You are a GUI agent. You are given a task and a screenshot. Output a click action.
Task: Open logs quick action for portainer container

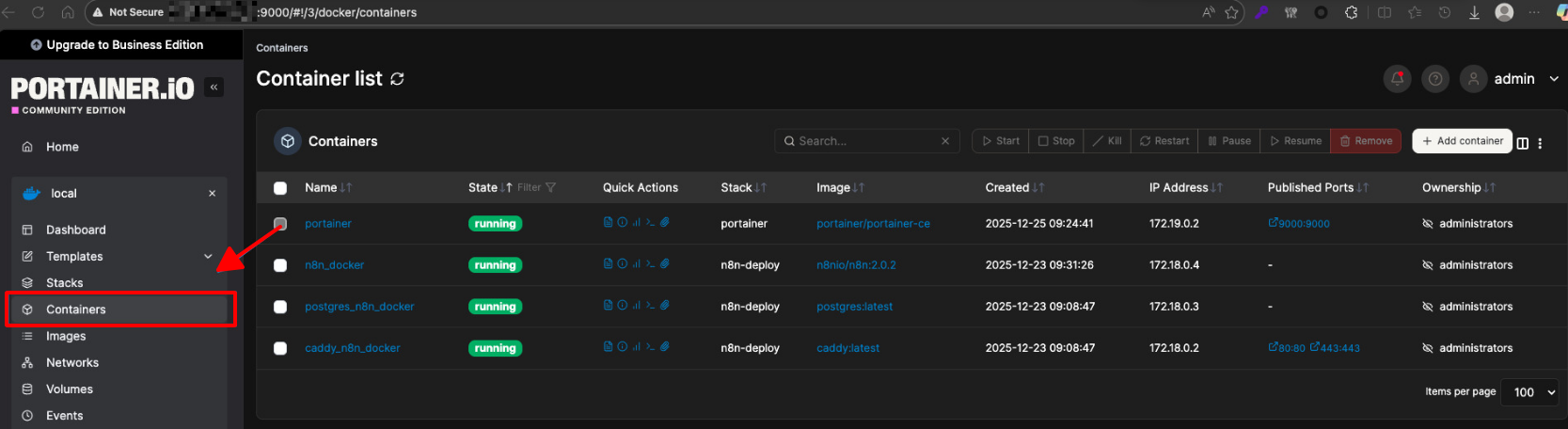(x=608, y=223)
